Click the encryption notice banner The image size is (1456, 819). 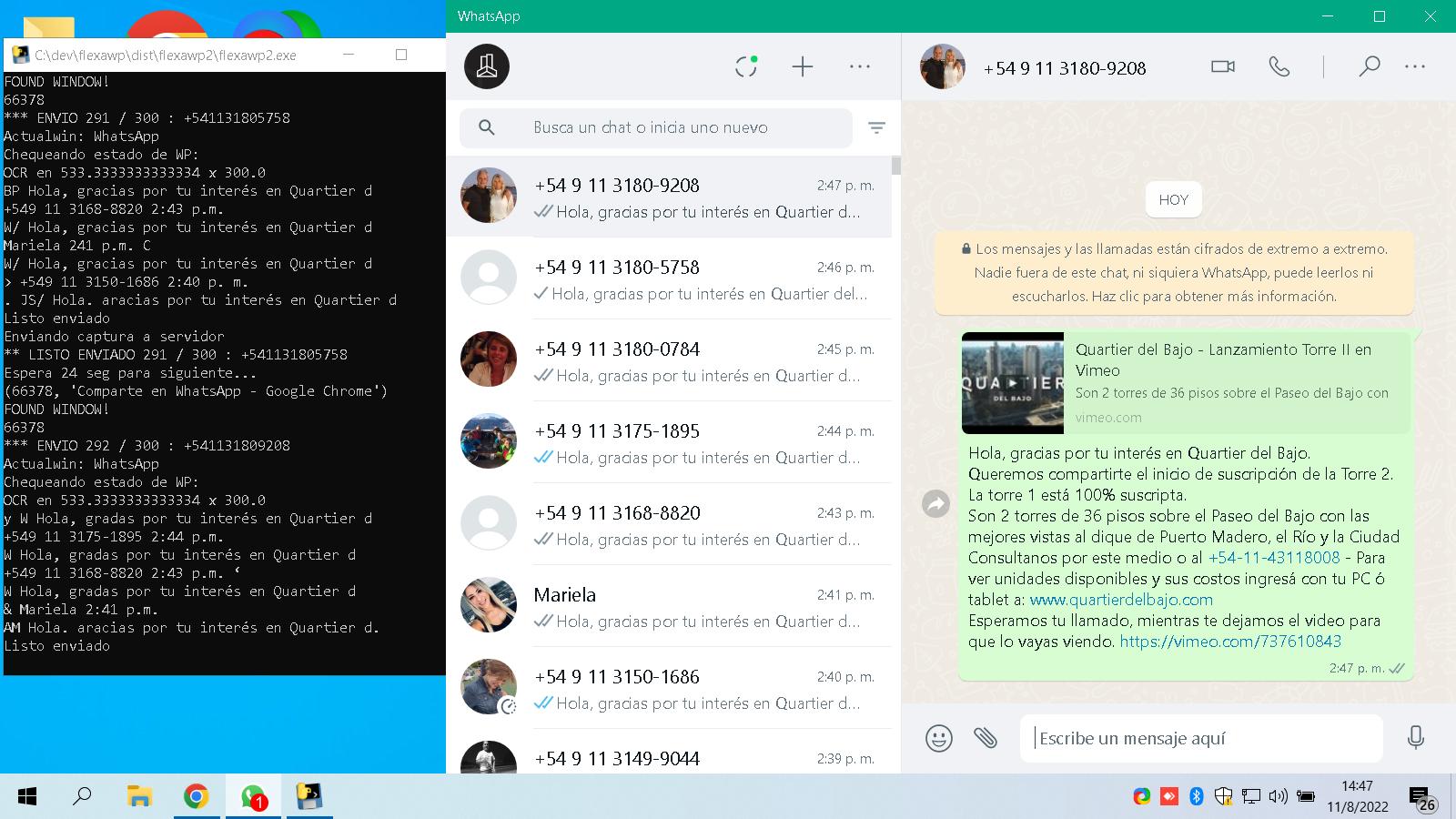pos(1174,272)
